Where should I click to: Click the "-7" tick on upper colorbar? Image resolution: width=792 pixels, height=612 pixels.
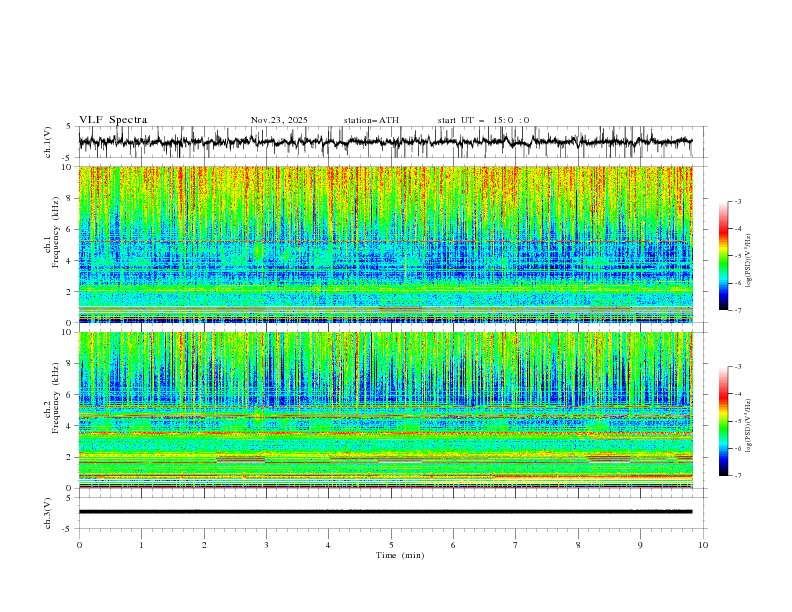[x=737, y=310]
